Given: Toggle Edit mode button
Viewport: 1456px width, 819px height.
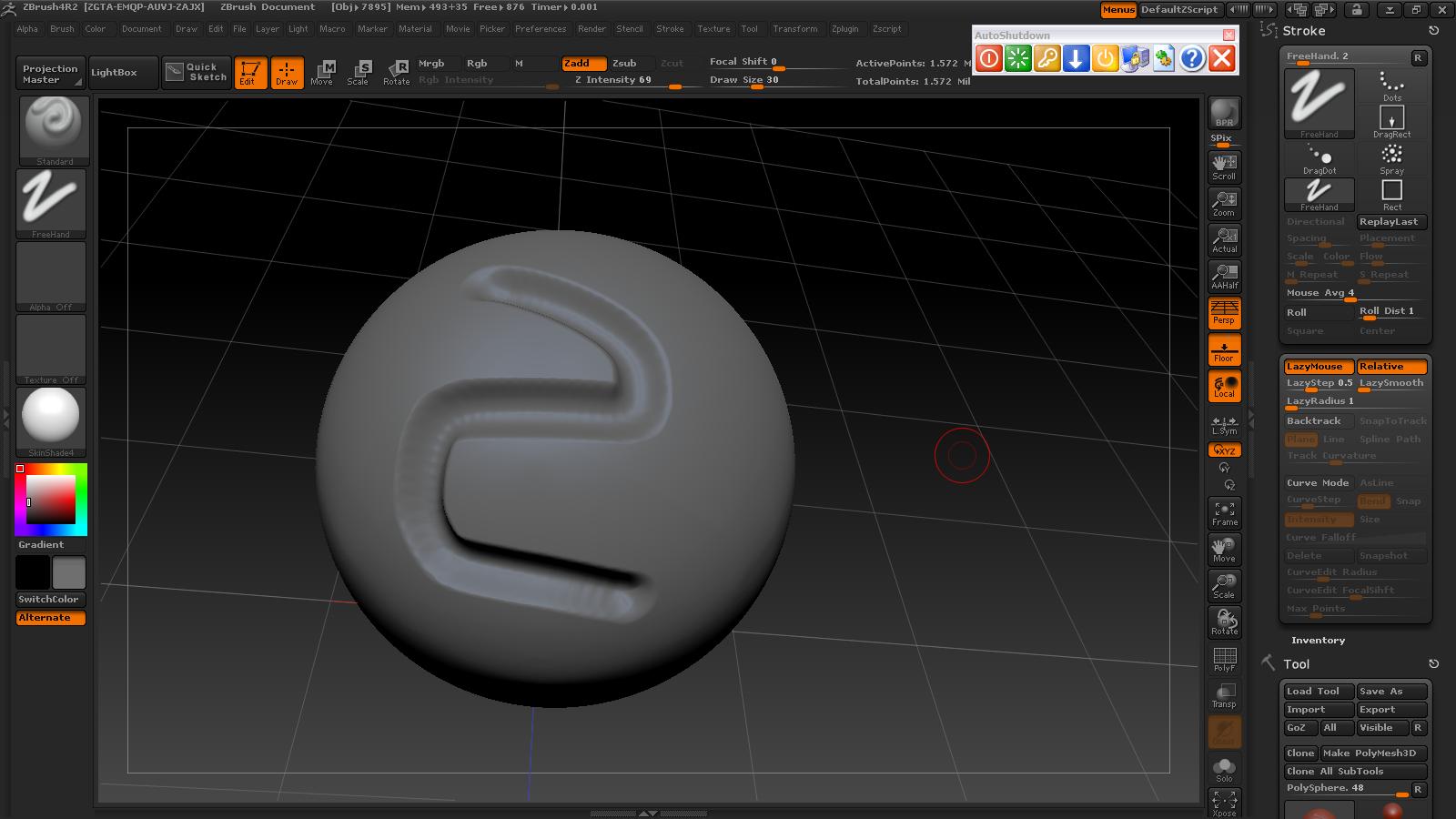Looking at the screenshot, I should (x=250, y=73).
